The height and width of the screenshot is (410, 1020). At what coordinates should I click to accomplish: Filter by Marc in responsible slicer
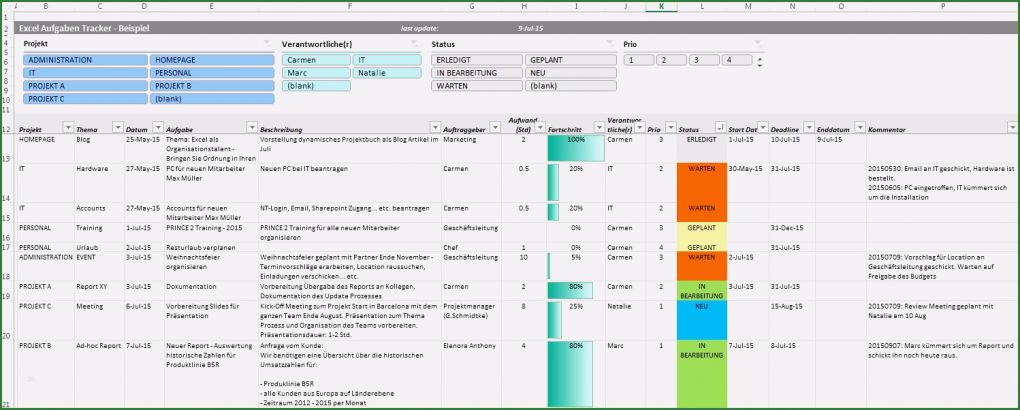(316, 73)
